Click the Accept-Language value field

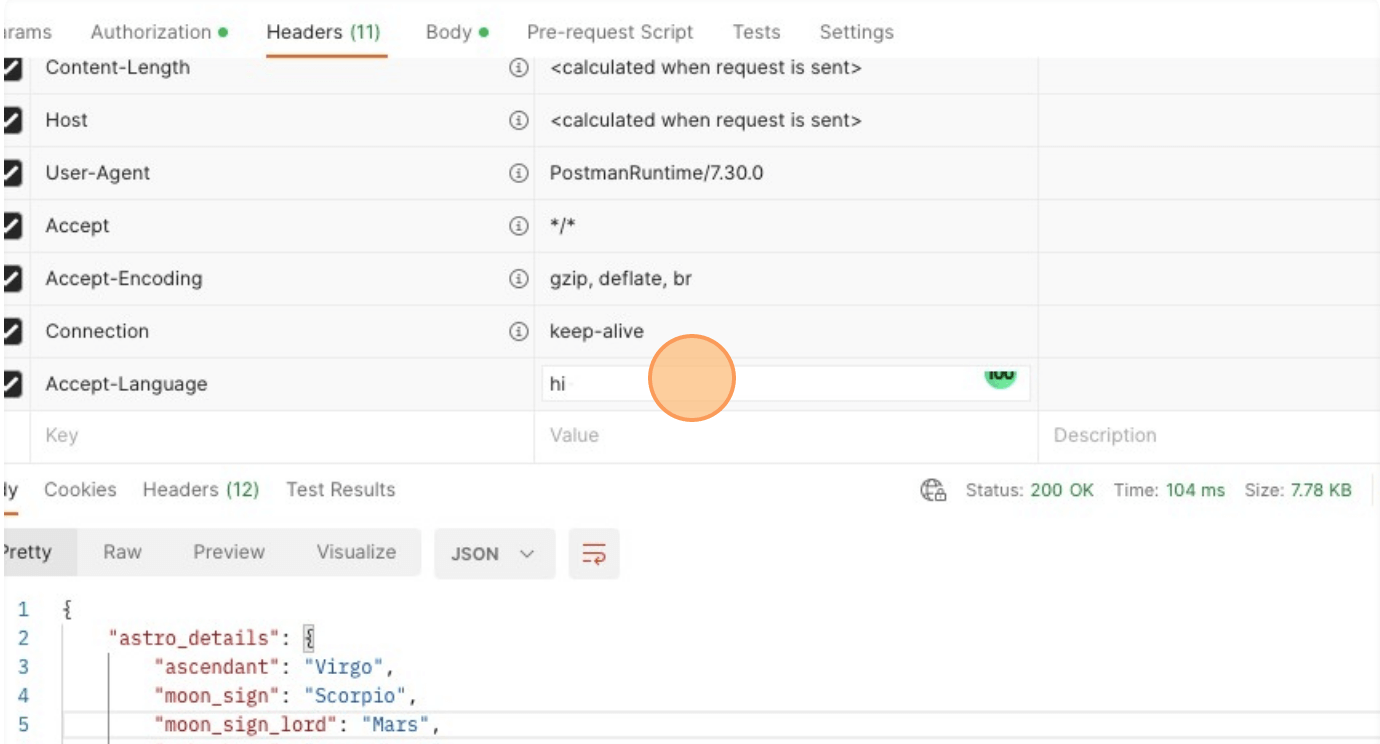point(760,384)
